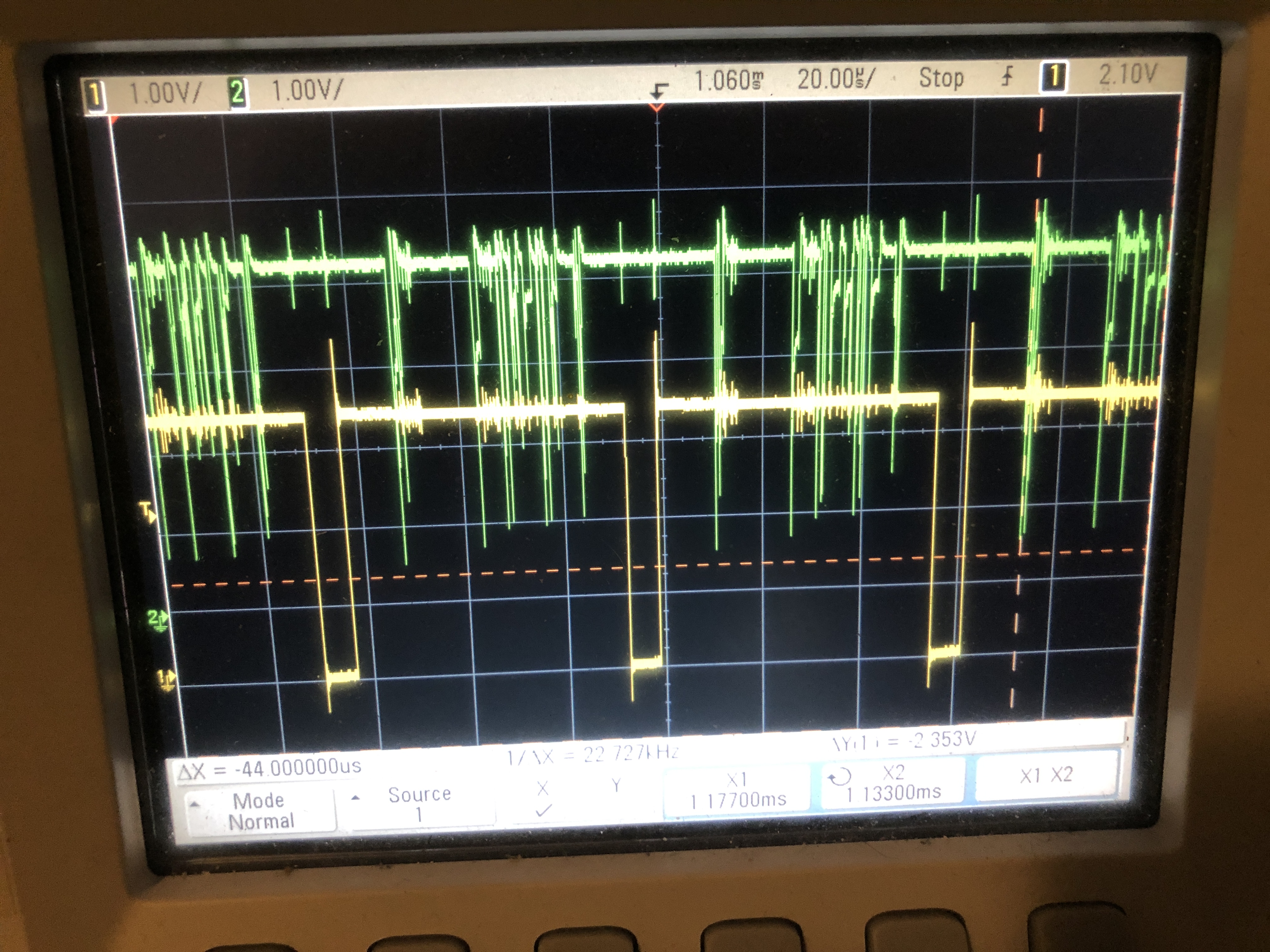The width and height of the screenshot is (1270, 952).
Task: Click the Stop run status
Action: (x=941, y=78)
